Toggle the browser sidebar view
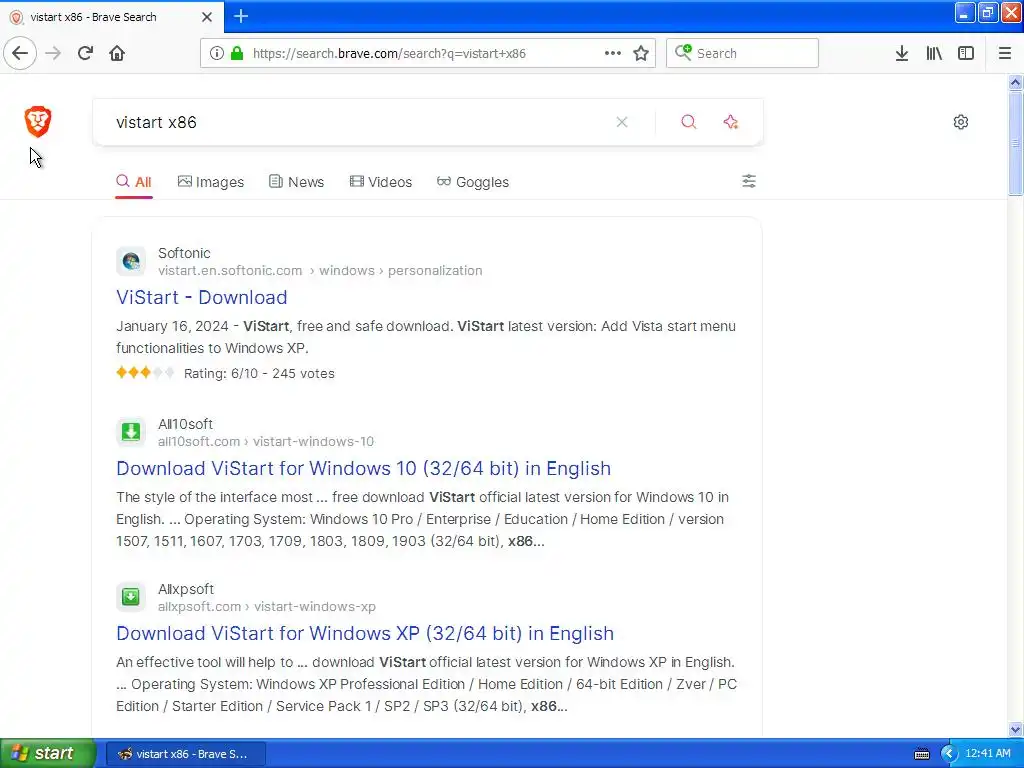Image resolution: width=1024 pixels, height=768 pixels. pos(966,54)
